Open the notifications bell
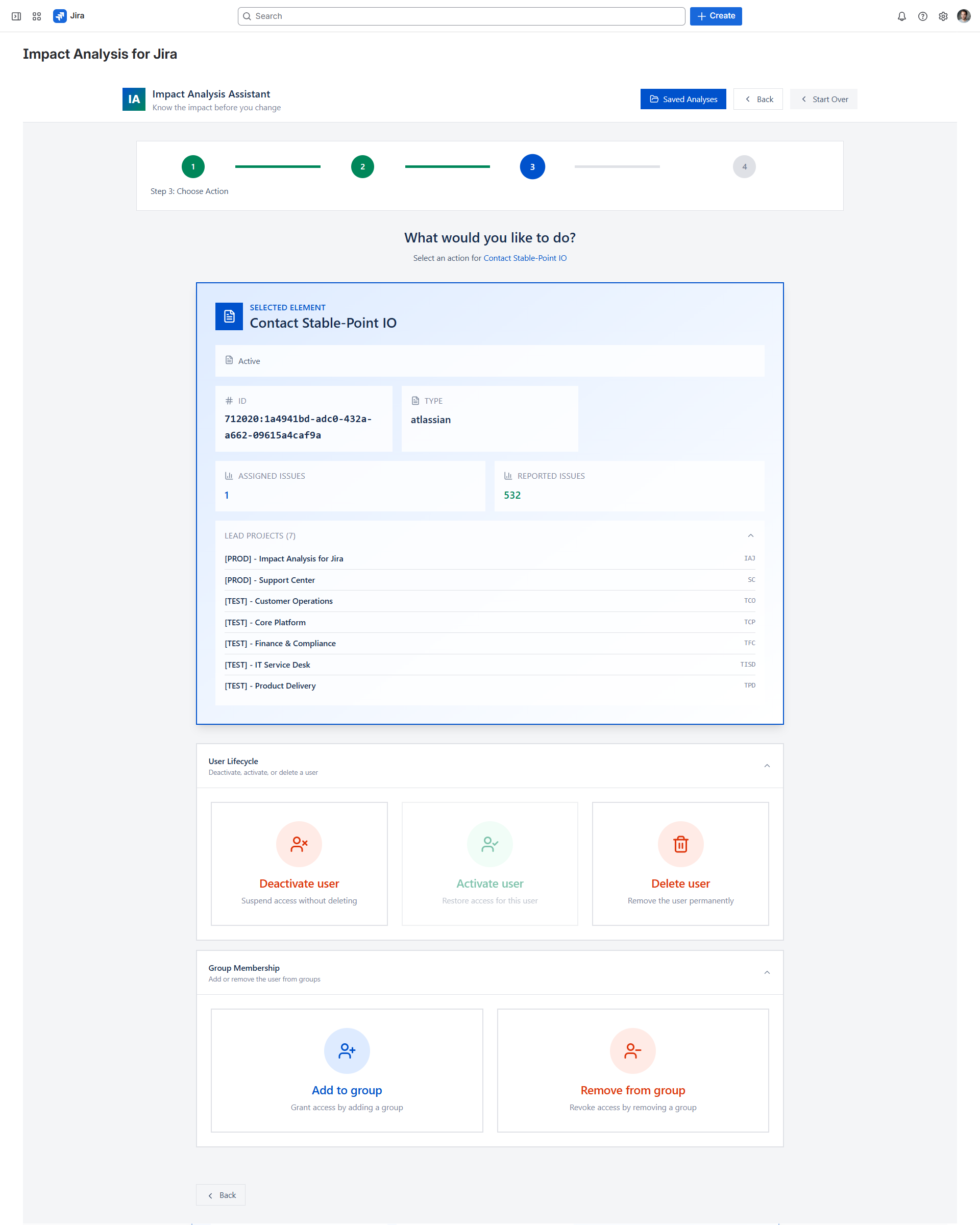This screenshot has width=980, height=1226. point(901,16)
